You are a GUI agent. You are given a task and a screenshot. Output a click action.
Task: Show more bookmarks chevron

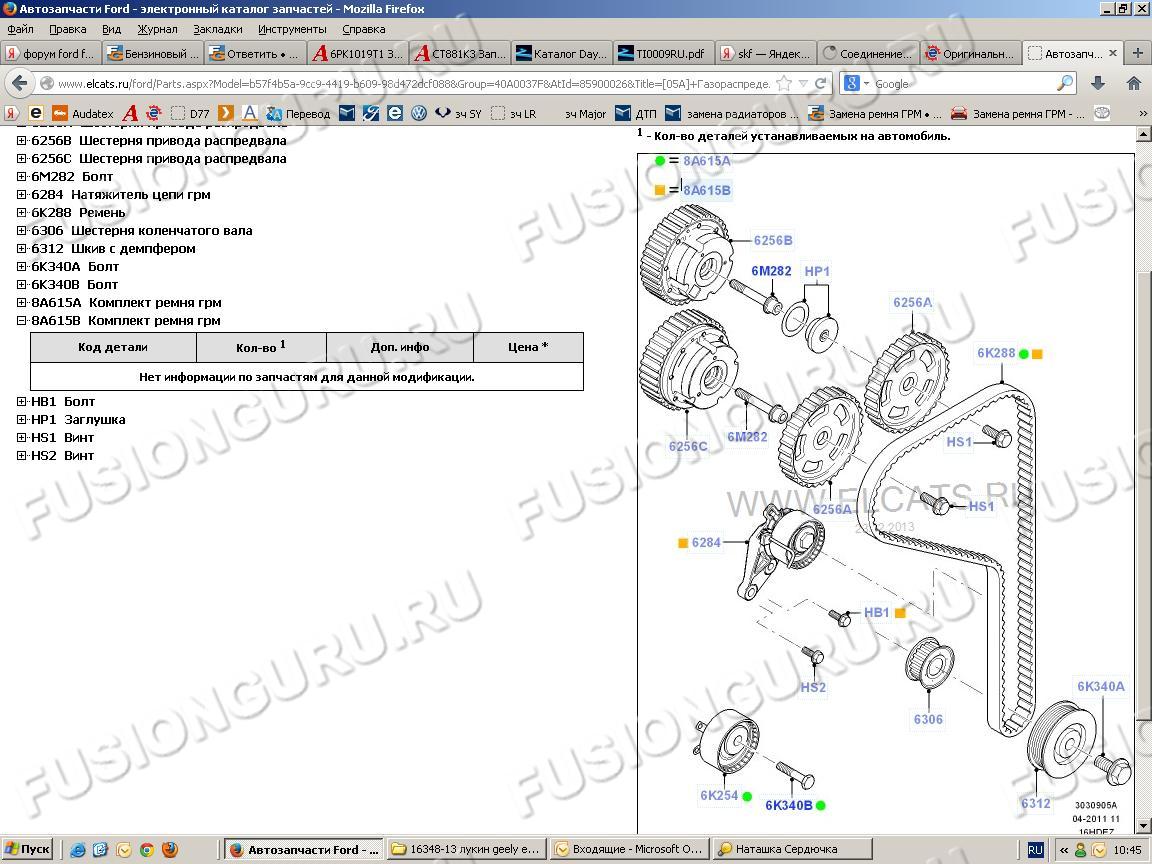coord(1142,113)
